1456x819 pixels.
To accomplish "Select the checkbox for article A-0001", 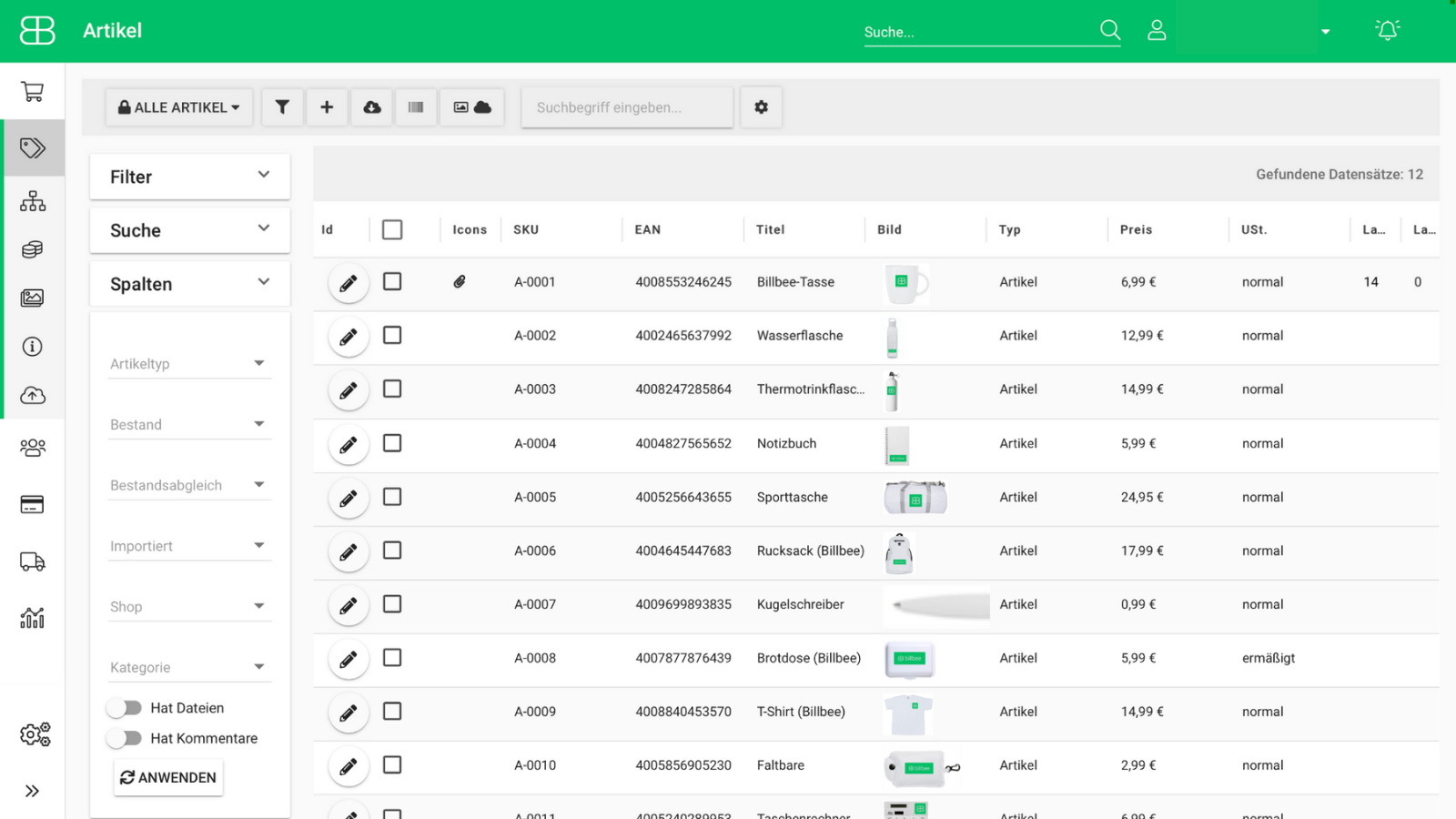I will 392,281.
